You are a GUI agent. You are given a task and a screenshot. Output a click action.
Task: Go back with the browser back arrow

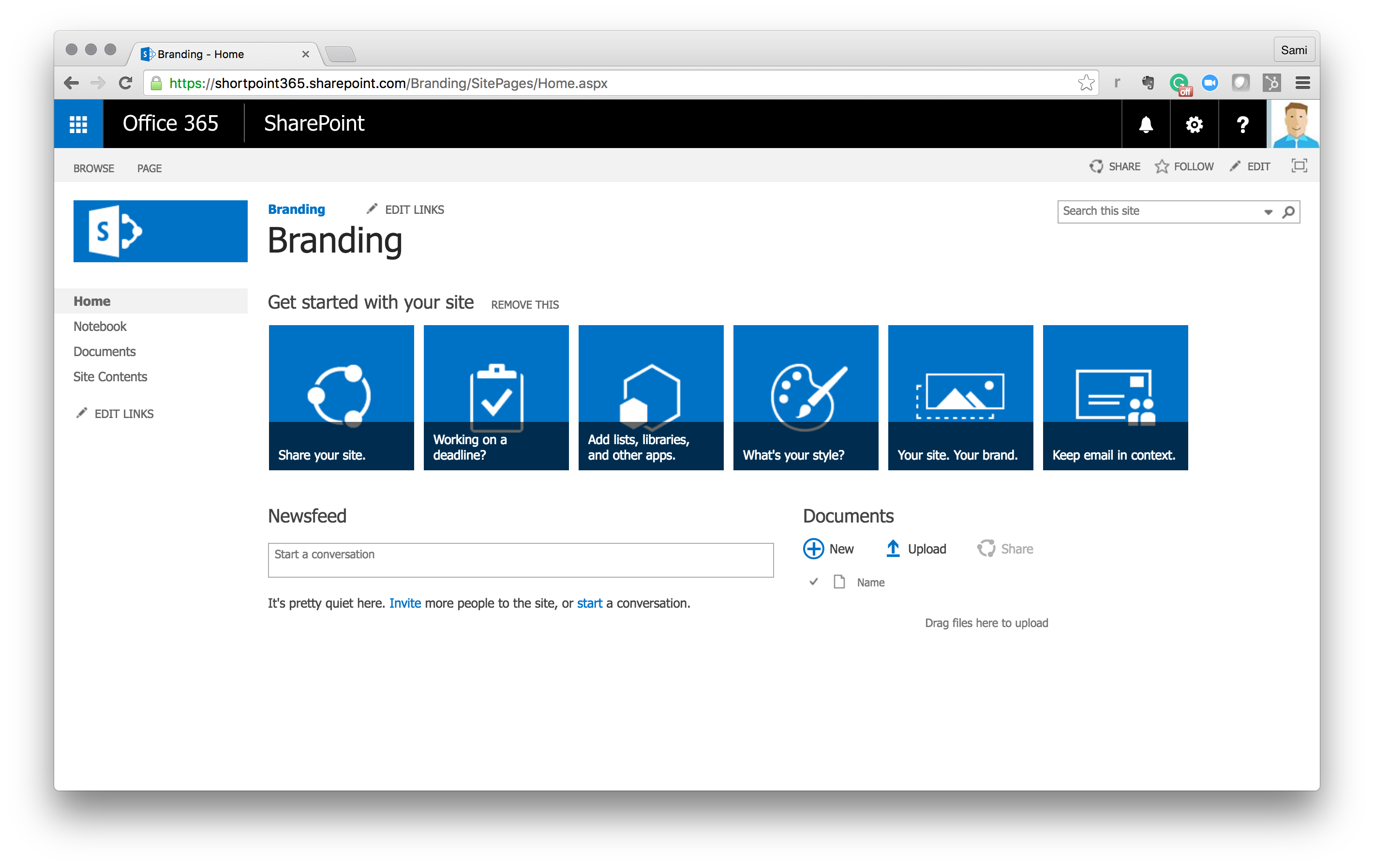pos(71,83)
